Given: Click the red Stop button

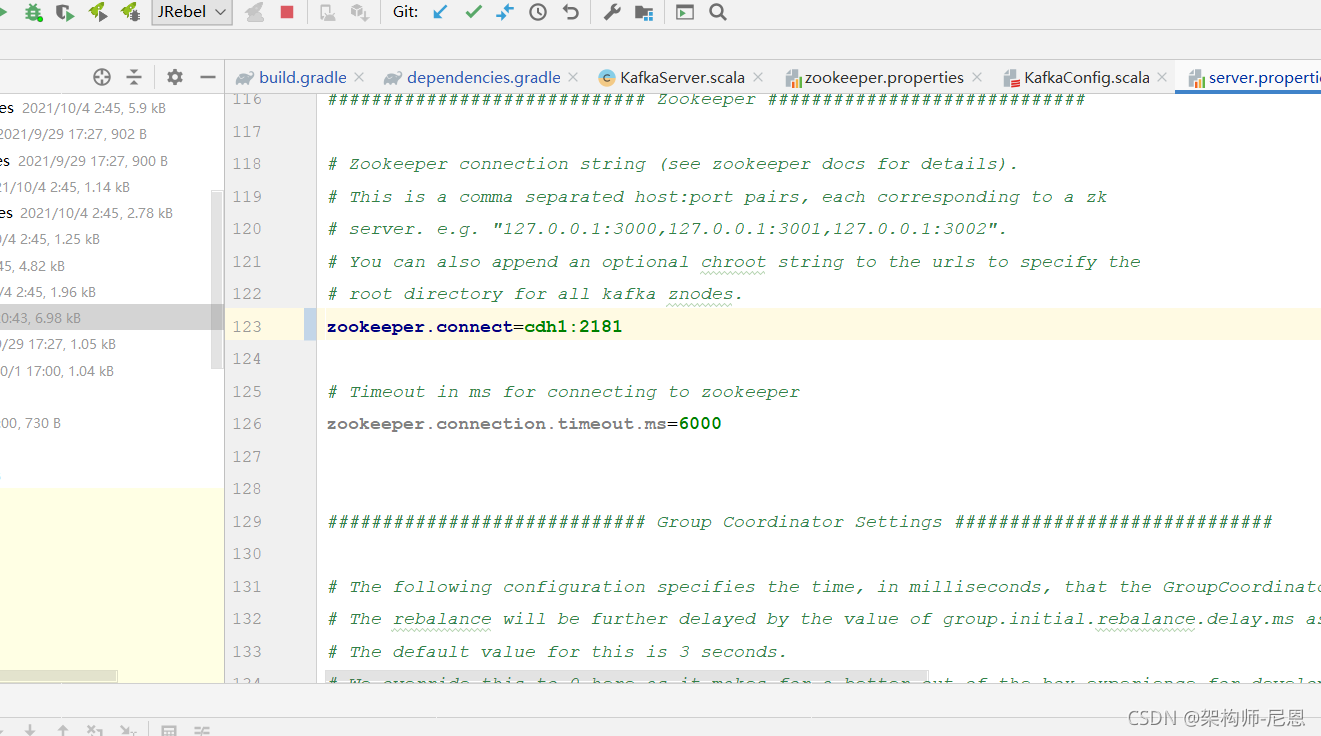Looking at the screenshot, I should click(287, 12).
